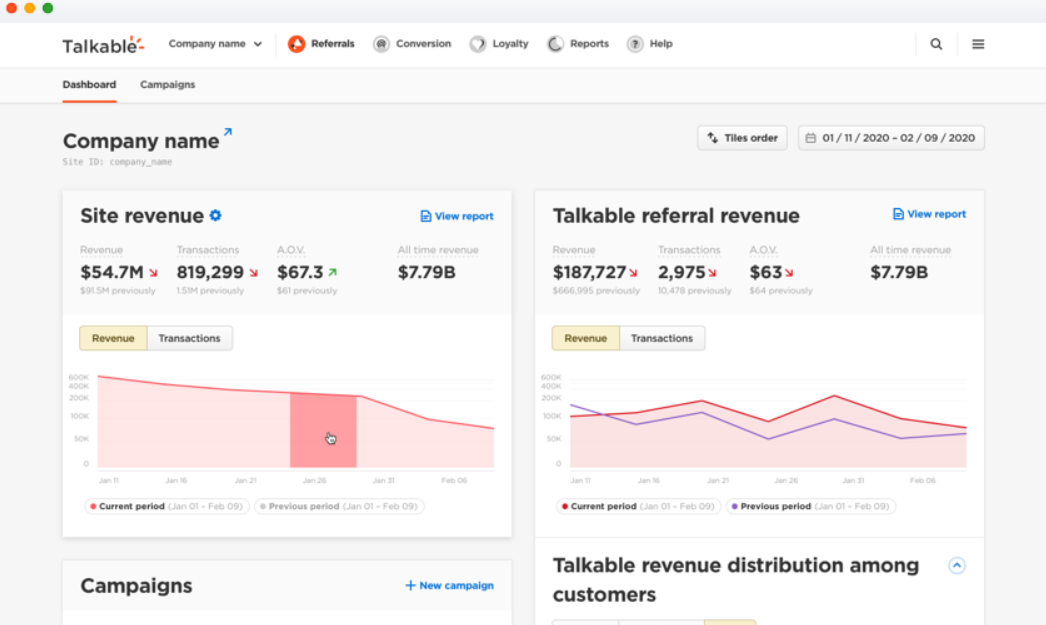Select the Dashboard tab

(x=89, y=85)
